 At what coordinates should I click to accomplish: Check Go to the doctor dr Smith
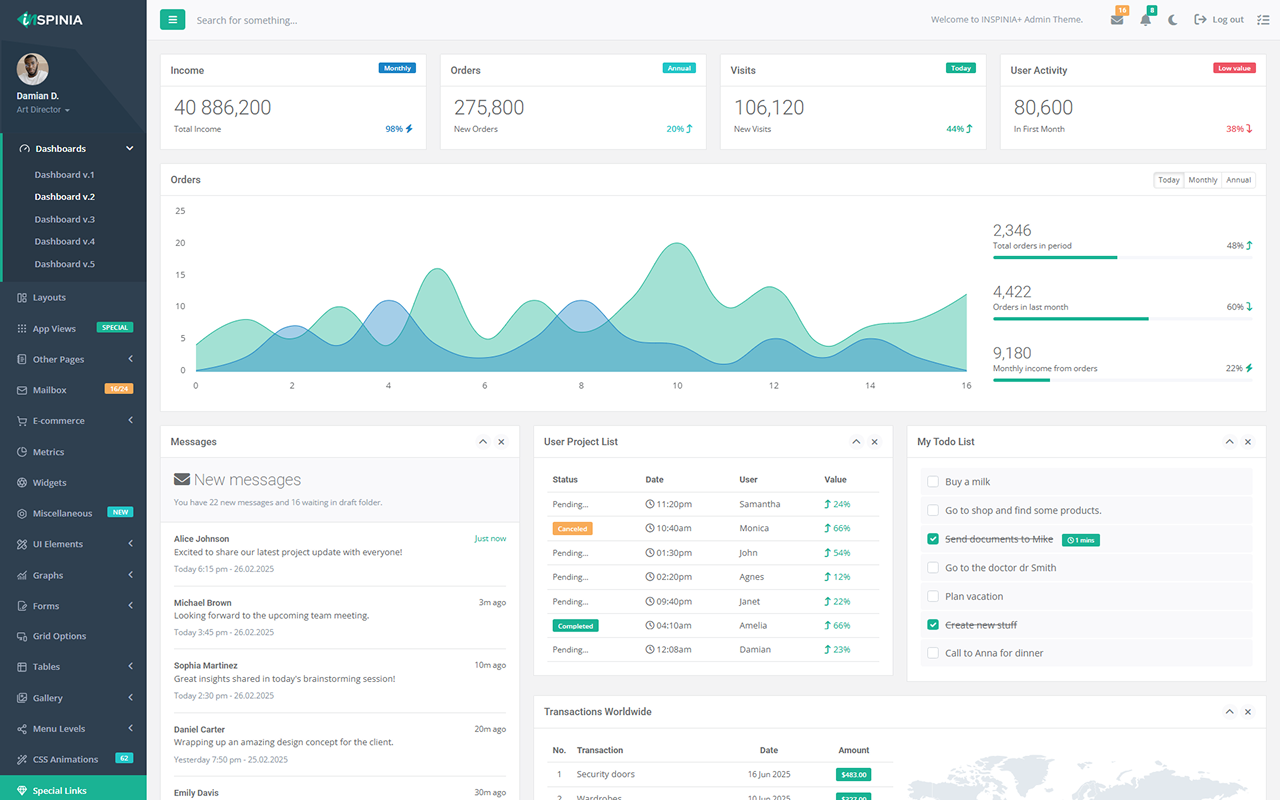tap(933, 567)
